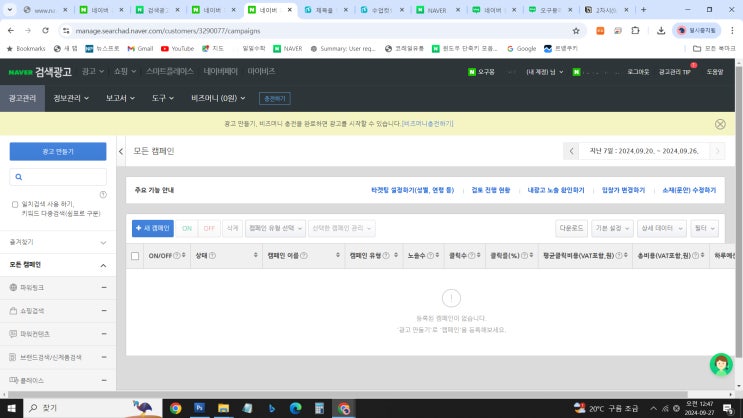The width and height of the screenshot is (743, 418).
Task: Open the 지난 7일 date range picker
Action: point(644,151)
